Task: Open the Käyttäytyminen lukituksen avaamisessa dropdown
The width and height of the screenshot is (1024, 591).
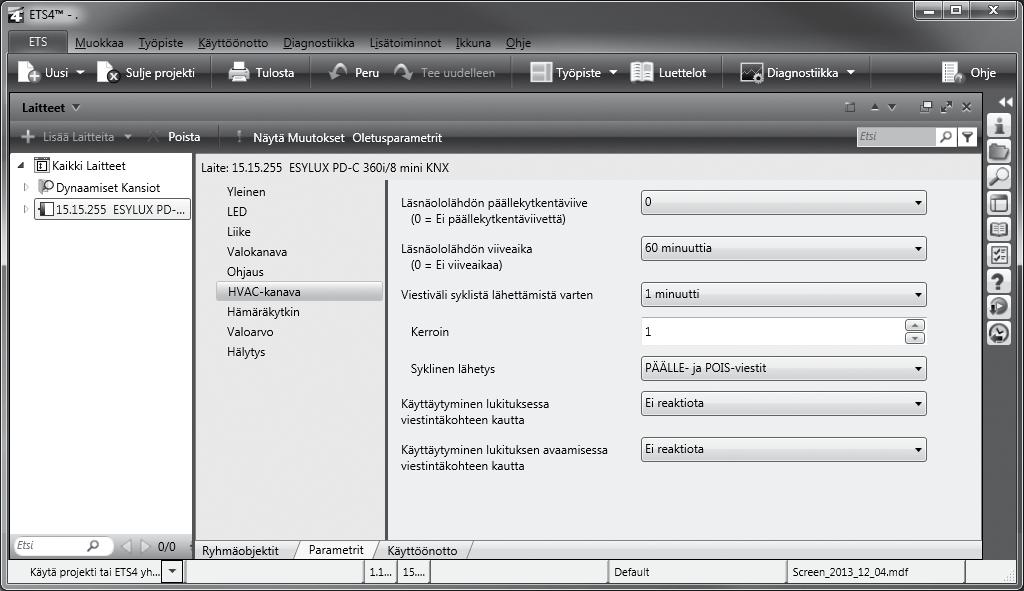Action: (784, 449)
